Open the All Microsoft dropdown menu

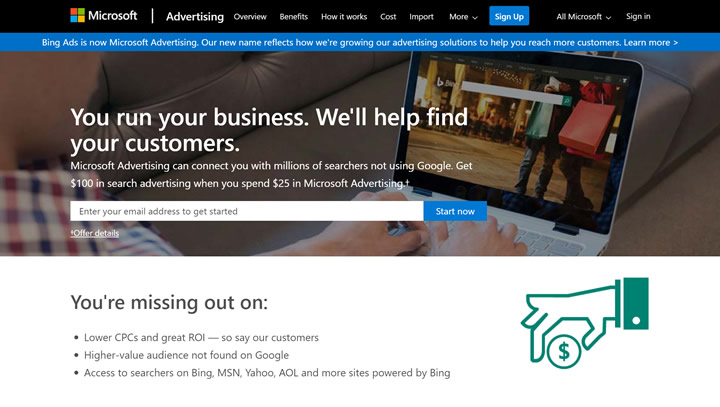point(584,17)
